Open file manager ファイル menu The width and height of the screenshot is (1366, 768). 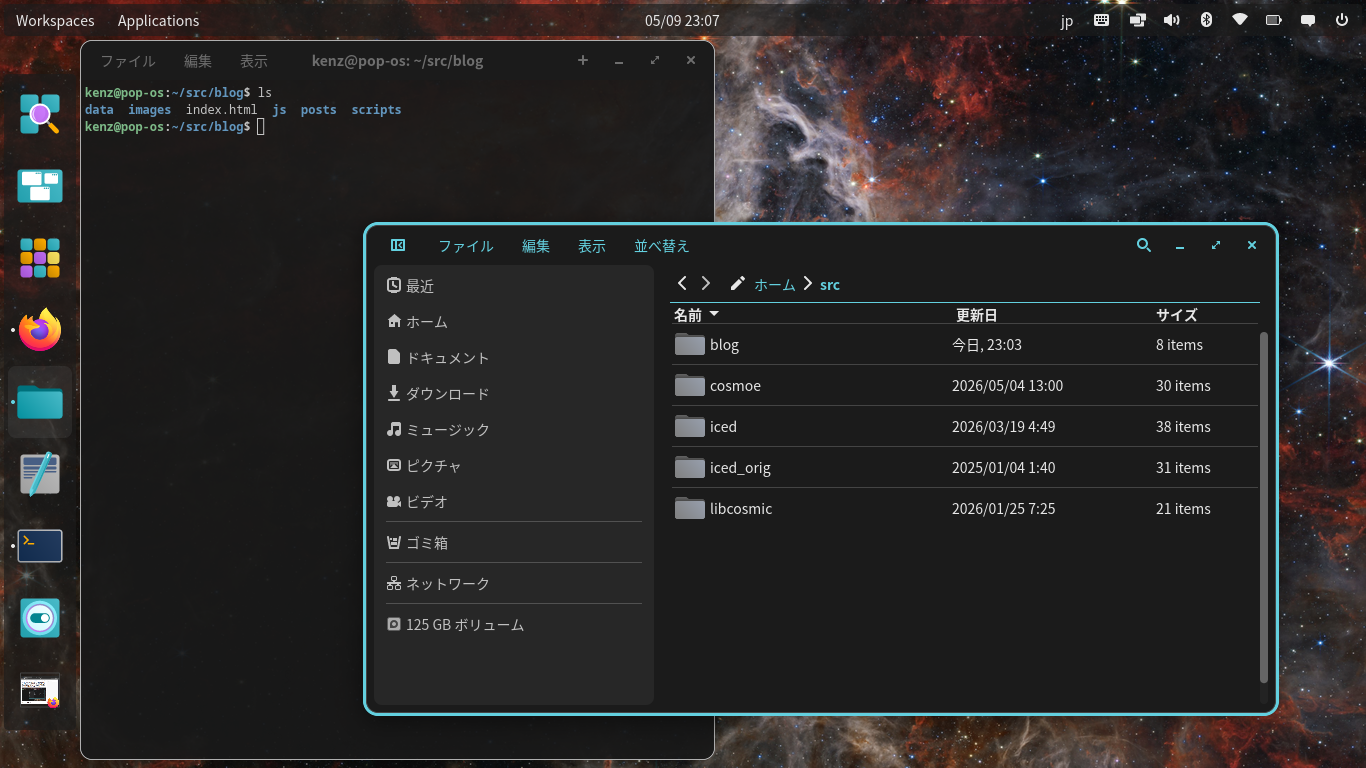coord(466,245)
